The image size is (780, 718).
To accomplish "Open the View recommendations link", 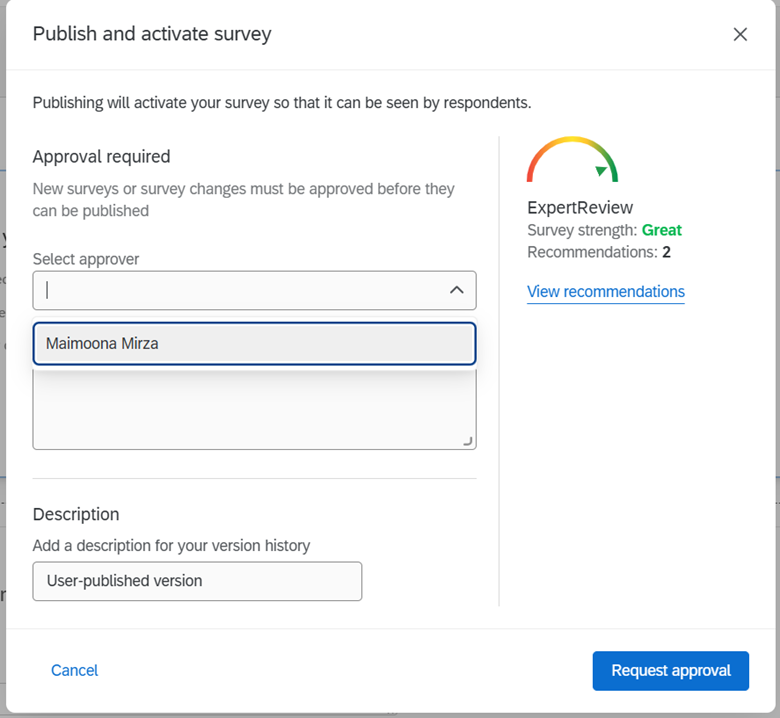I will 605,292.
